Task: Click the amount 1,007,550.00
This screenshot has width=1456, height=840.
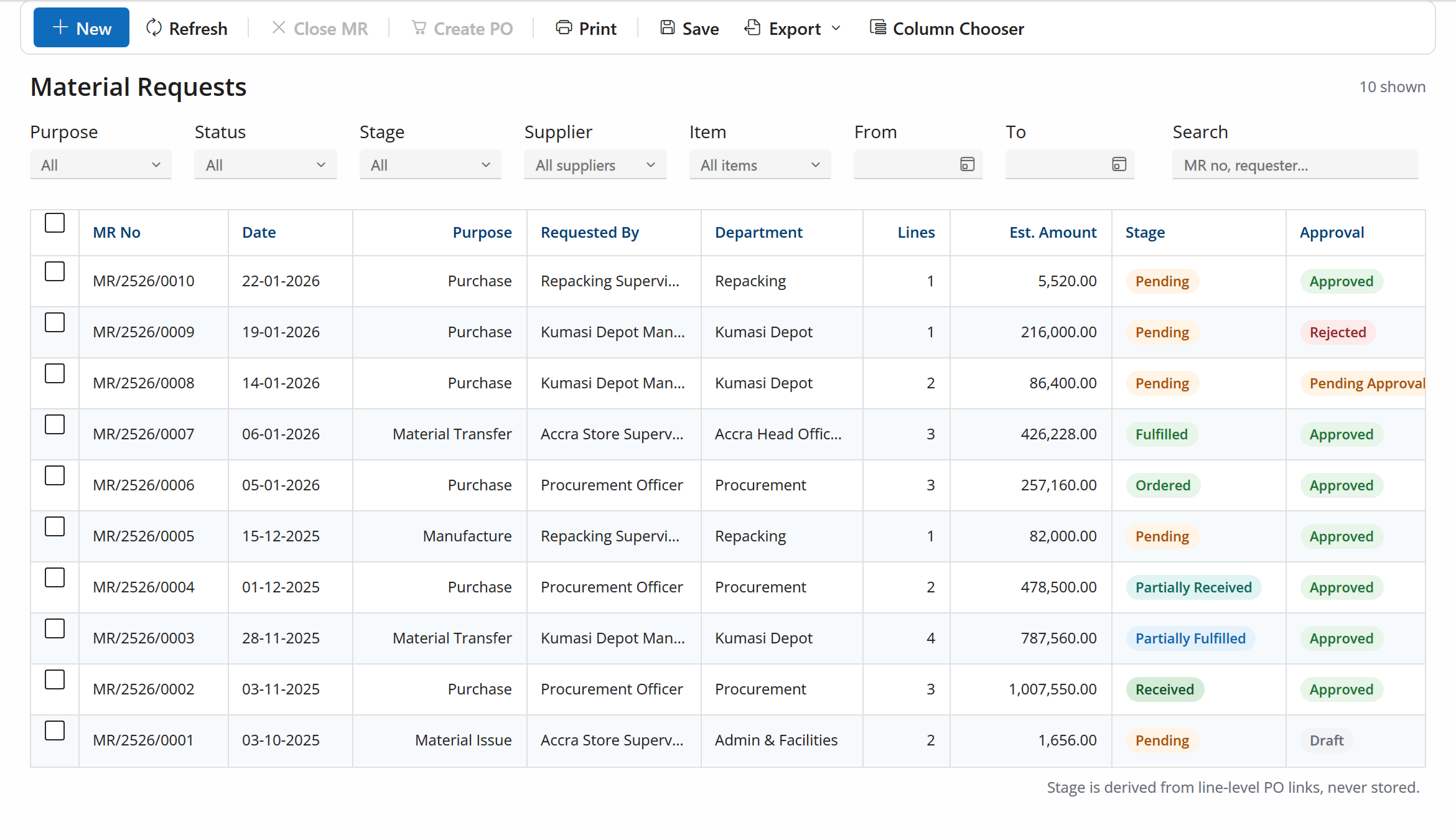Action: click(x=1052, y=689)
